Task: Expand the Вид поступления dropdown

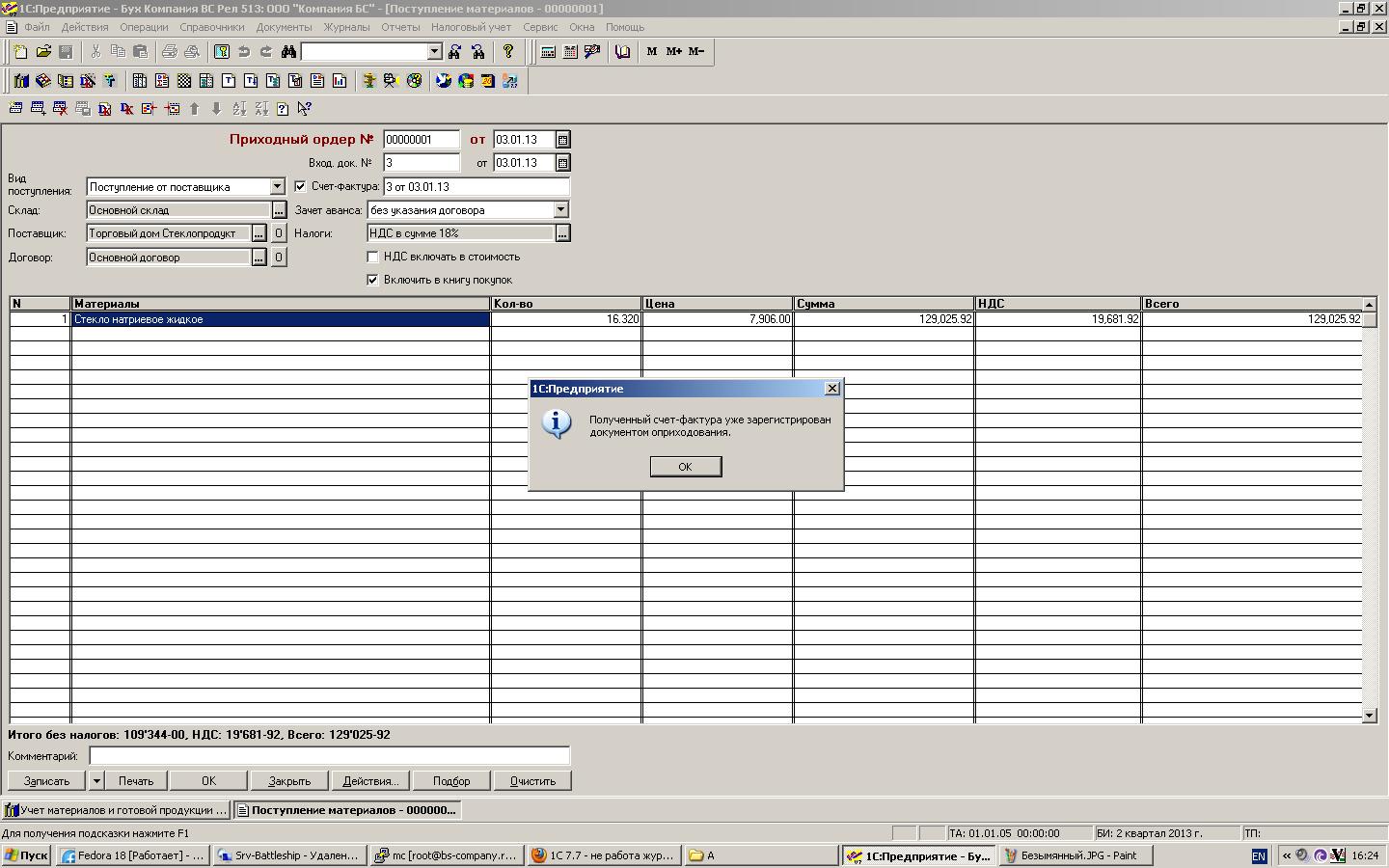Action: (x=277, y=186)
